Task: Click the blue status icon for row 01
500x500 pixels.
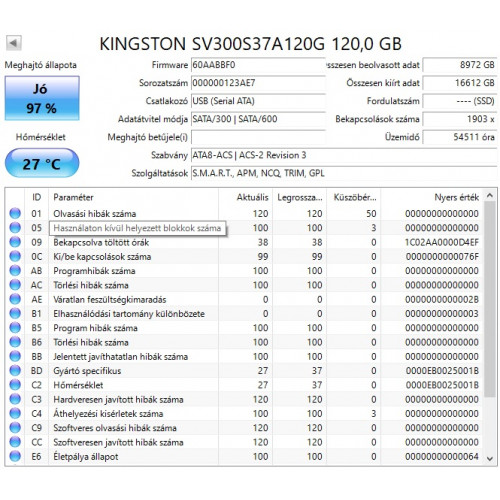Action: 15,213
